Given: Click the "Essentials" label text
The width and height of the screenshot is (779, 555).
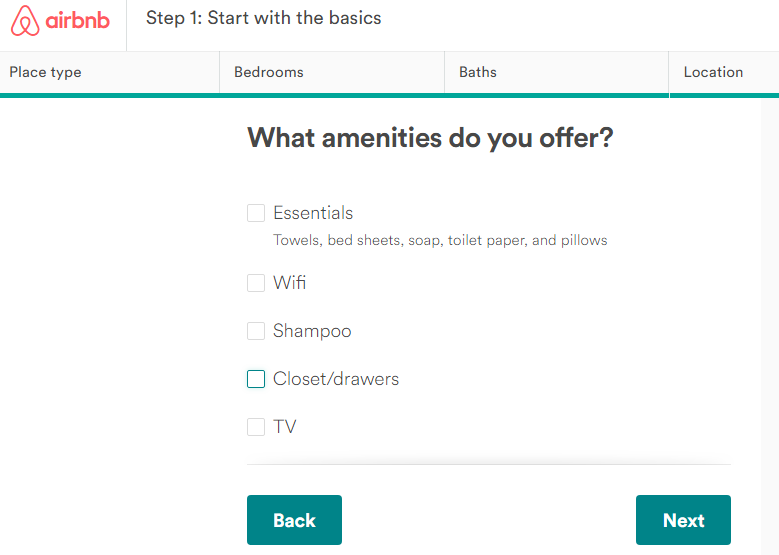Looking at the screenshot, I should coord(313,213).
